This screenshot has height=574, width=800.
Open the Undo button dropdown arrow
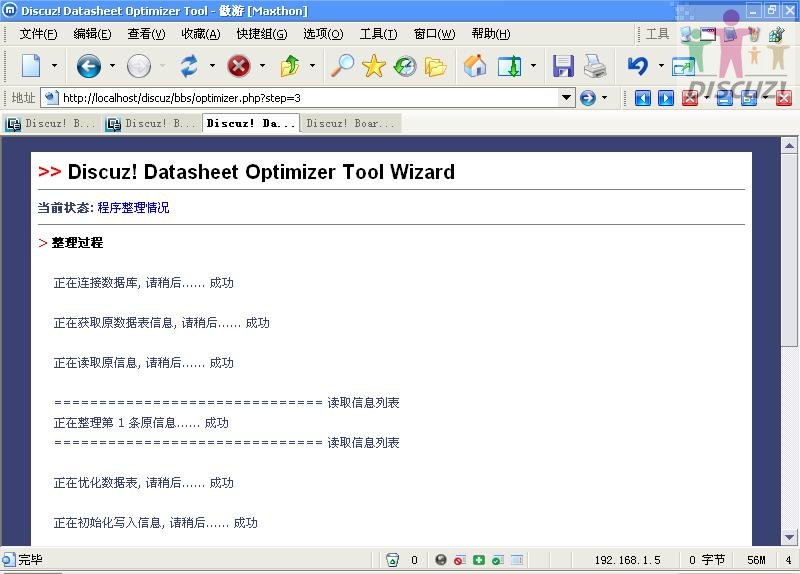661,66
